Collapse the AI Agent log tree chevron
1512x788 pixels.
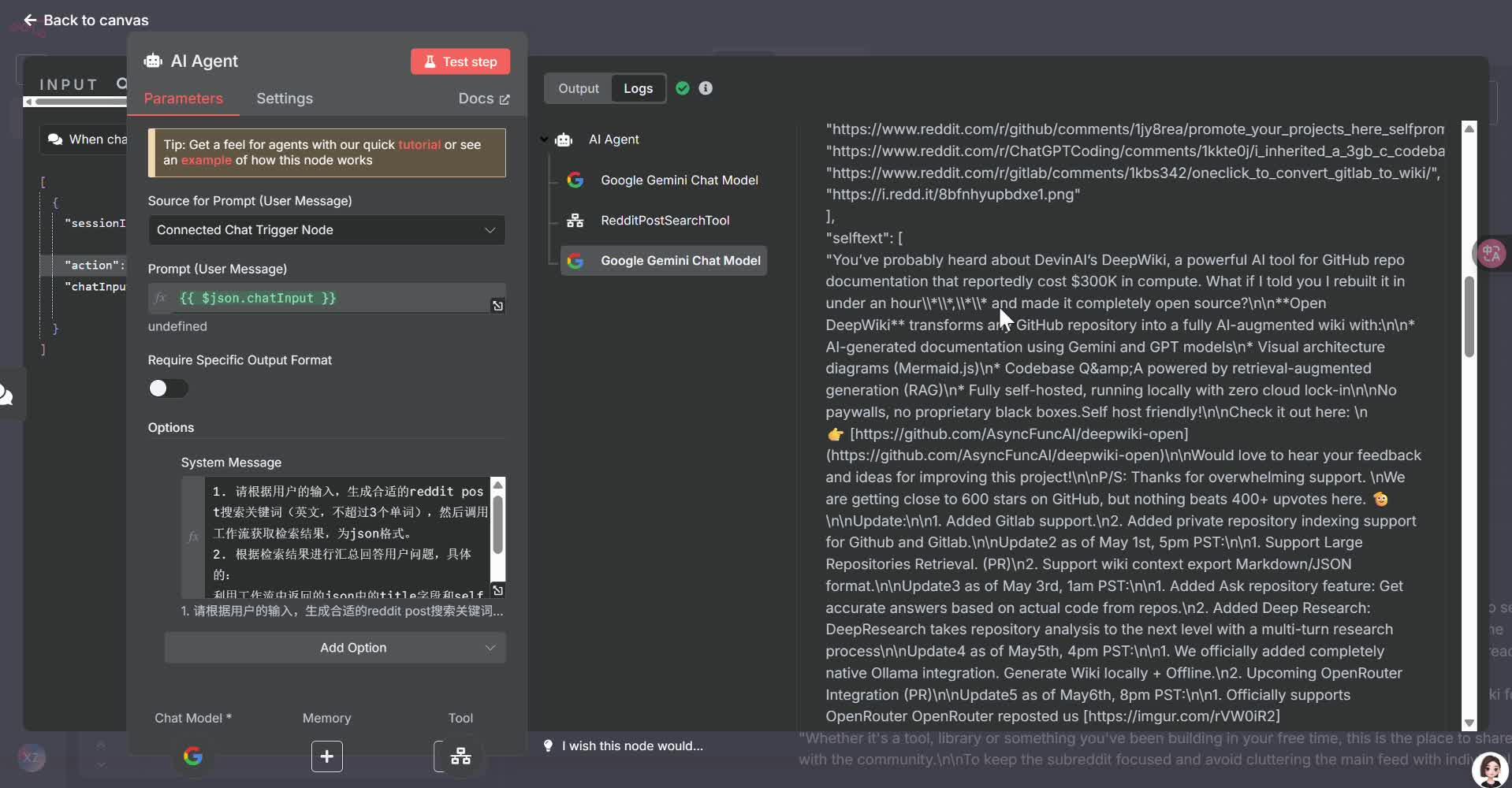[544, 139]
